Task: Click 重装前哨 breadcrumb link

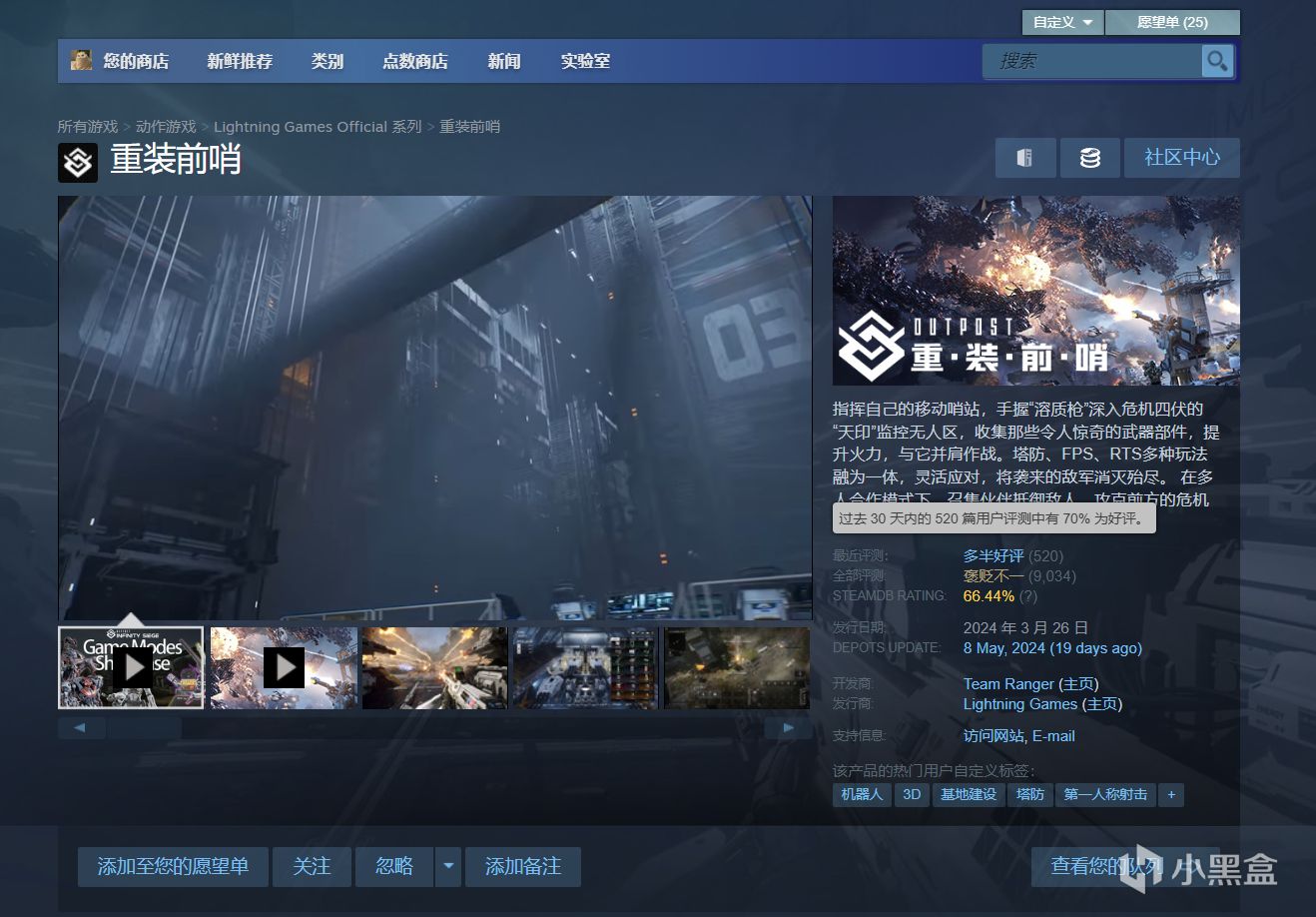Action: click(470, 127)
